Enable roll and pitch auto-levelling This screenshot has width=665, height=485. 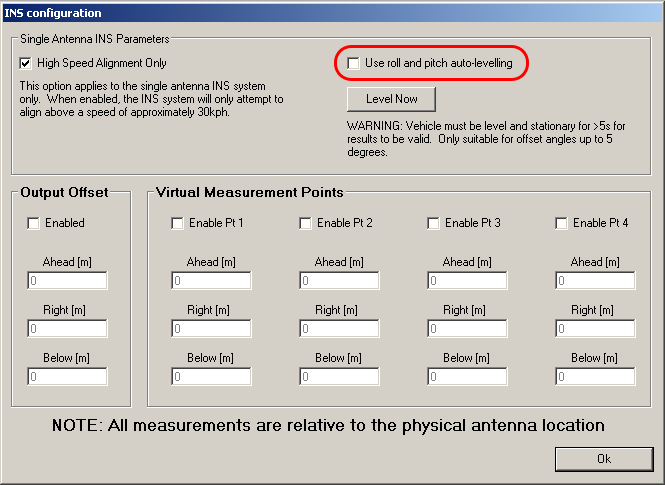pyautogui.click(x=354, y=63)
